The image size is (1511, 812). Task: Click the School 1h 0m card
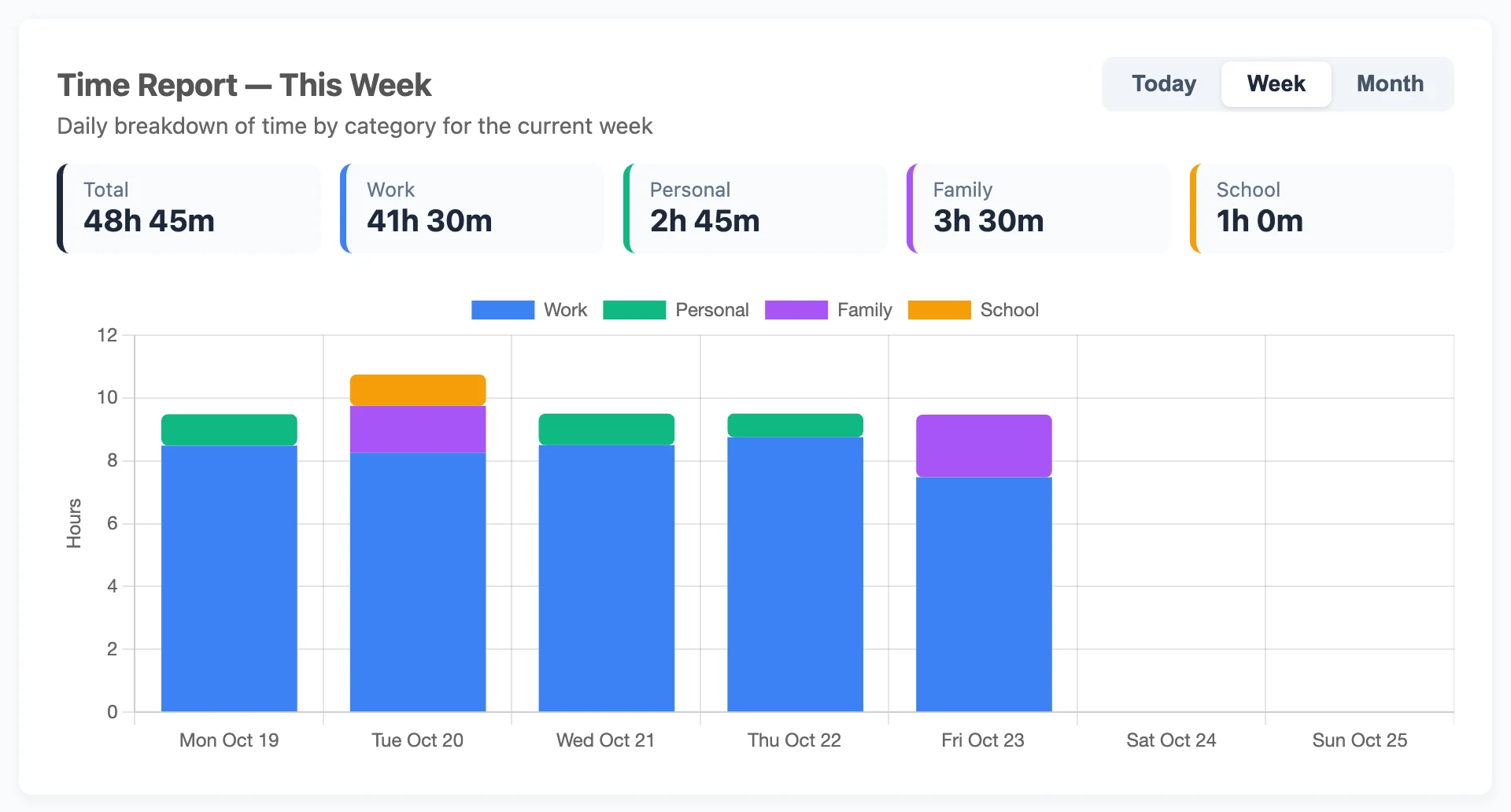click(1322, 209)
